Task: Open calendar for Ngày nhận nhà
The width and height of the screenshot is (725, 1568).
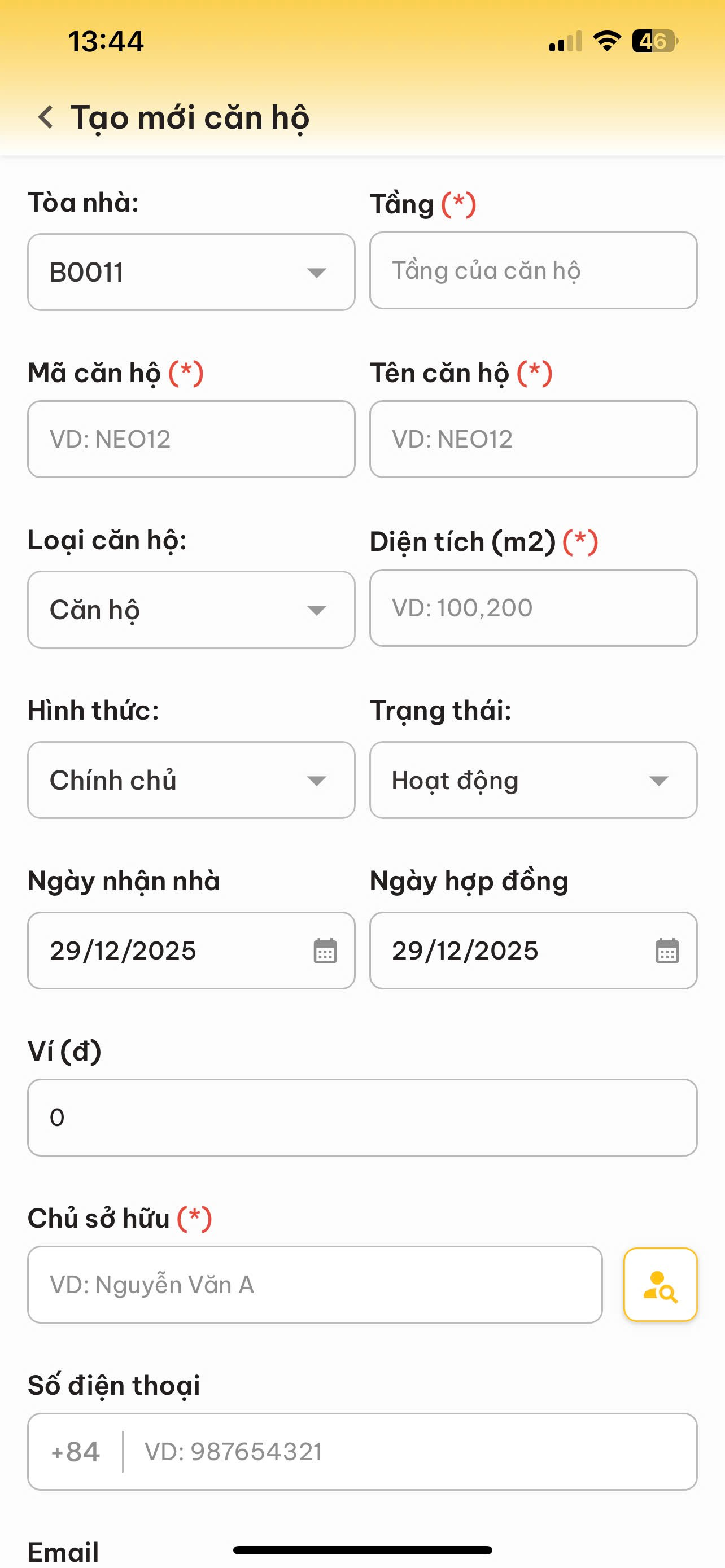Action: (325, 951)
